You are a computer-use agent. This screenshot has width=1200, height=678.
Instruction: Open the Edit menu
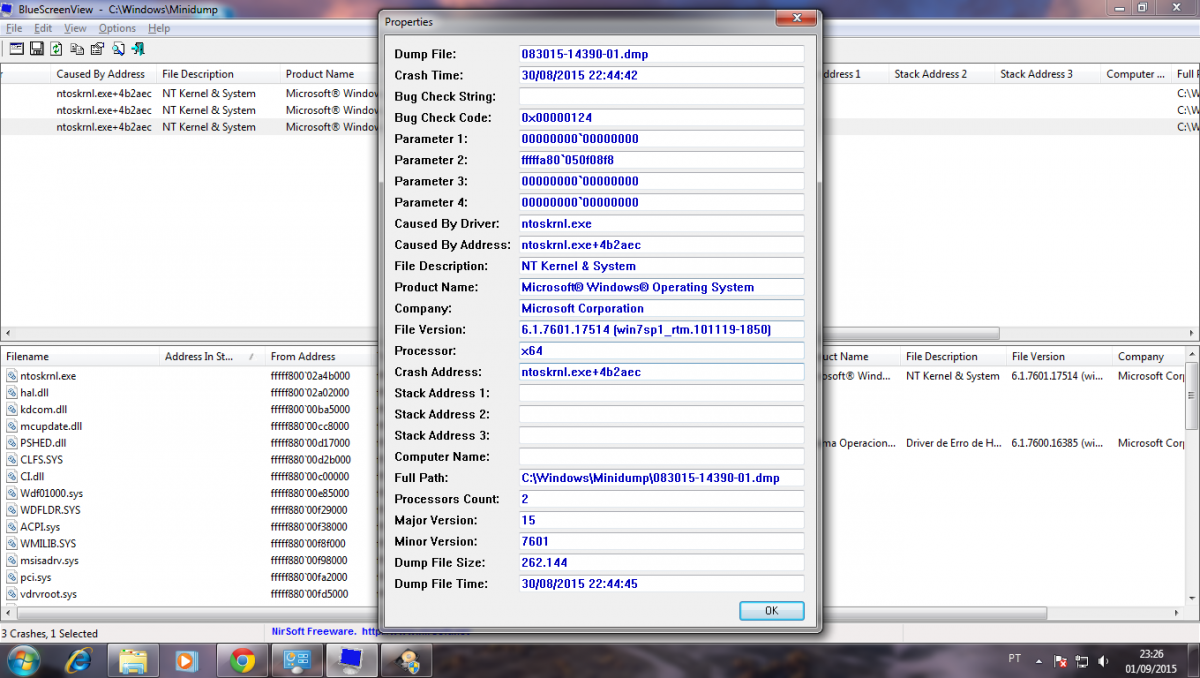coord(43,28)
